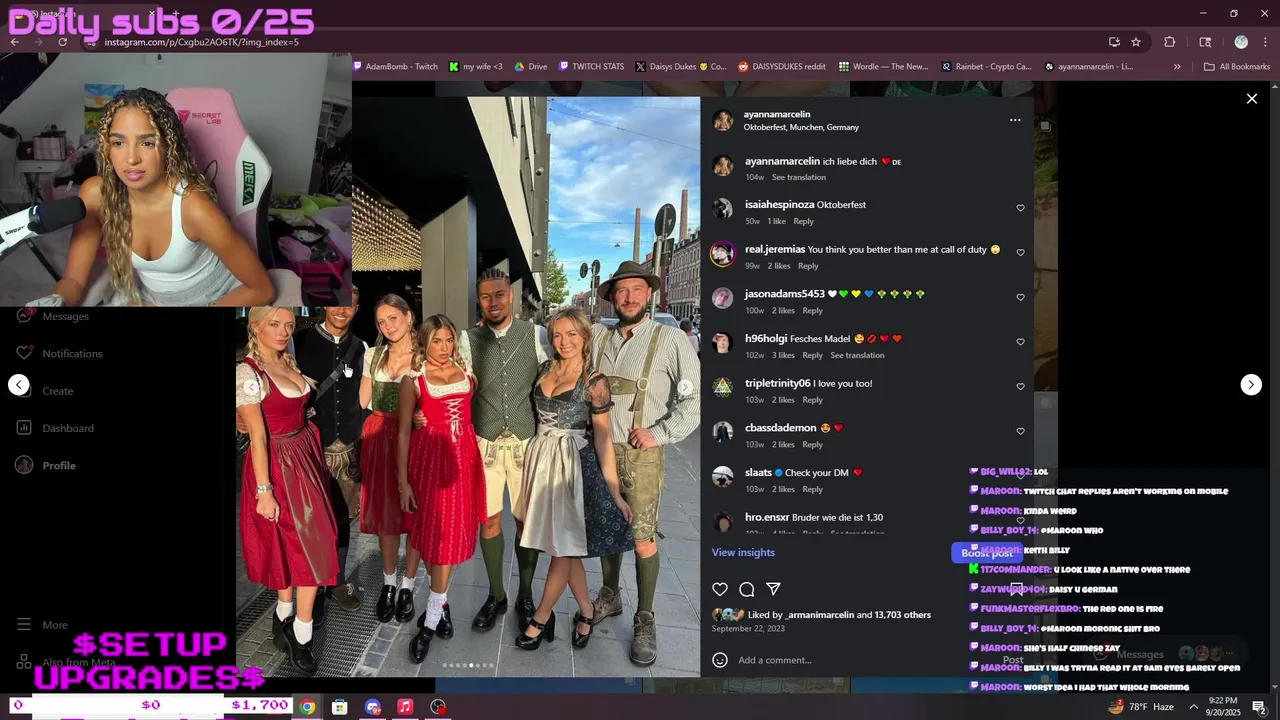The image size is (1280, 720).
Task: Open Discord in the taskbar
Action: pyautogui.click(x=373, y=707)
